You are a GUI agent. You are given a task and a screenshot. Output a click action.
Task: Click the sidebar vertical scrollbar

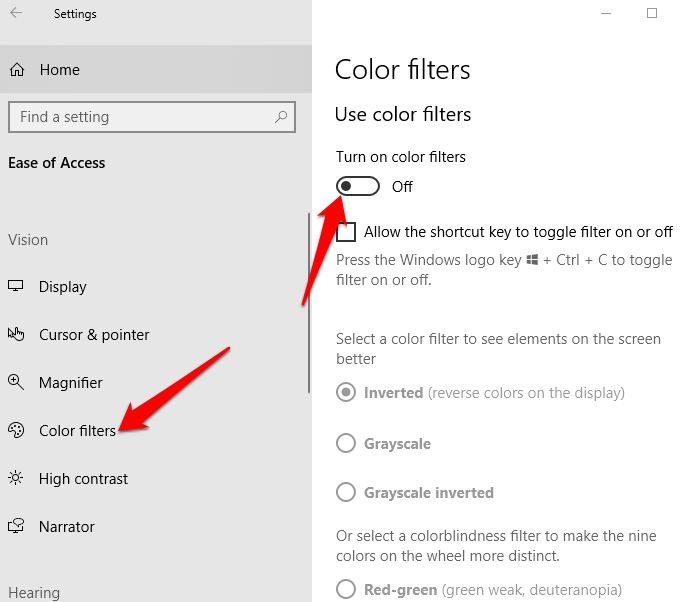pyautogui.click(x=309, y=300)
